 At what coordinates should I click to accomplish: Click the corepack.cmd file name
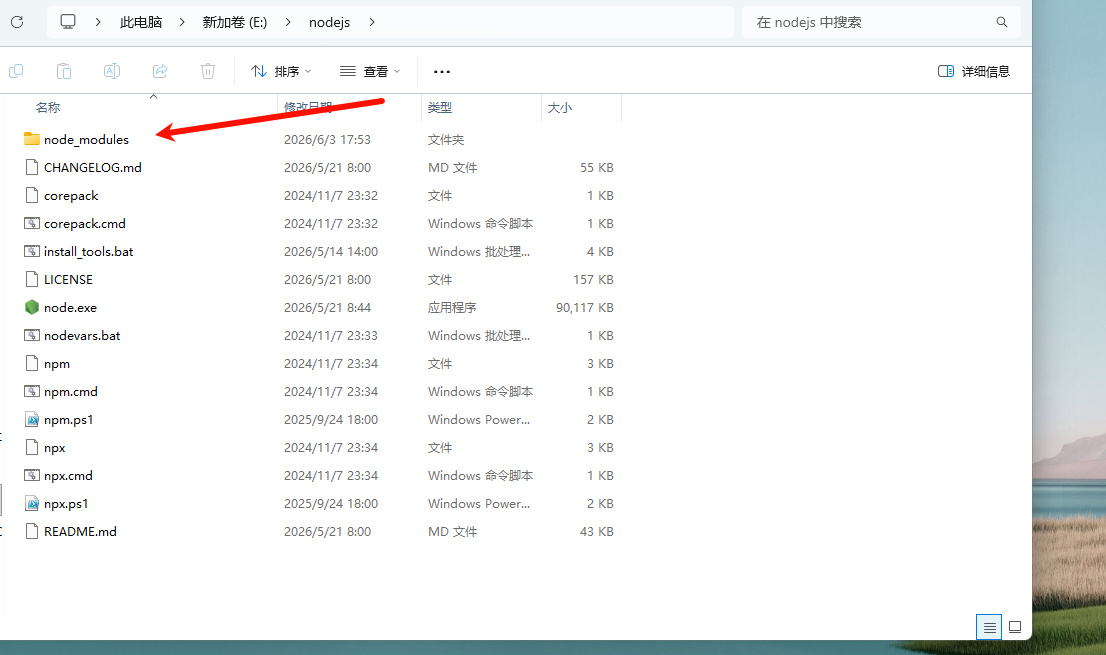pos(85,224)
